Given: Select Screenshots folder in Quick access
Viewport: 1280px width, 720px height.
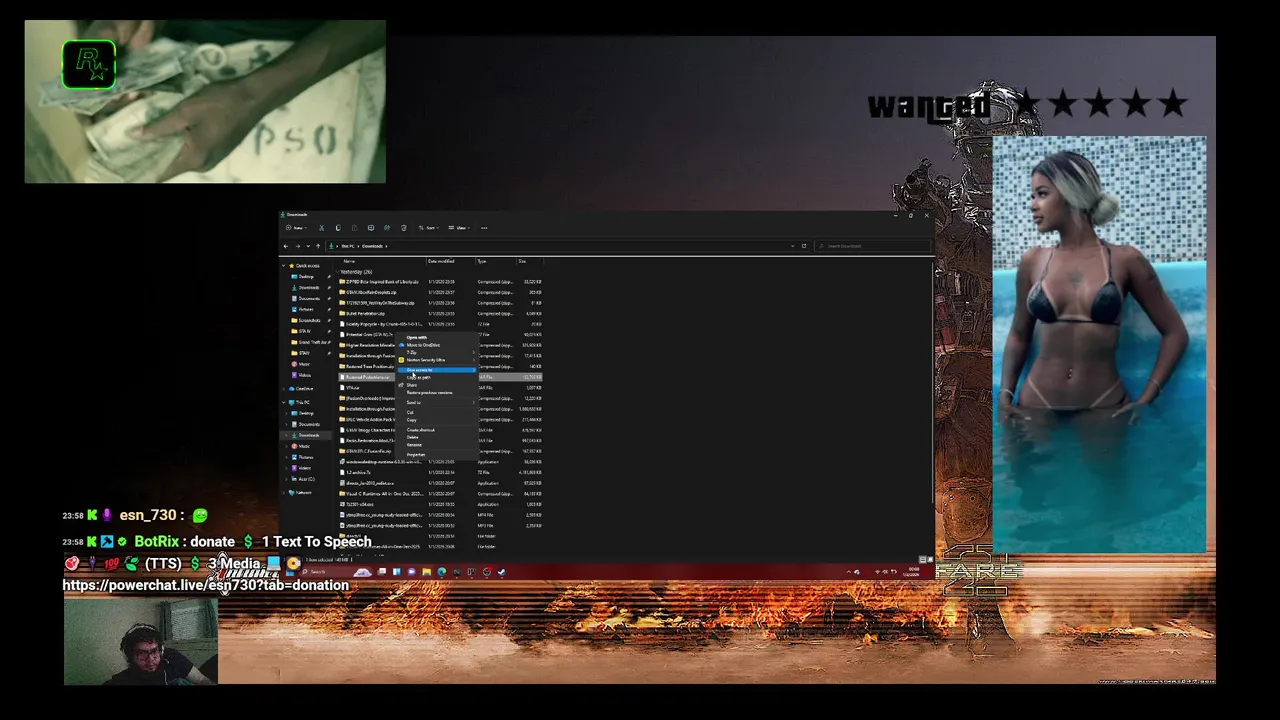Looking at the screenshot, I should (310, 320).
